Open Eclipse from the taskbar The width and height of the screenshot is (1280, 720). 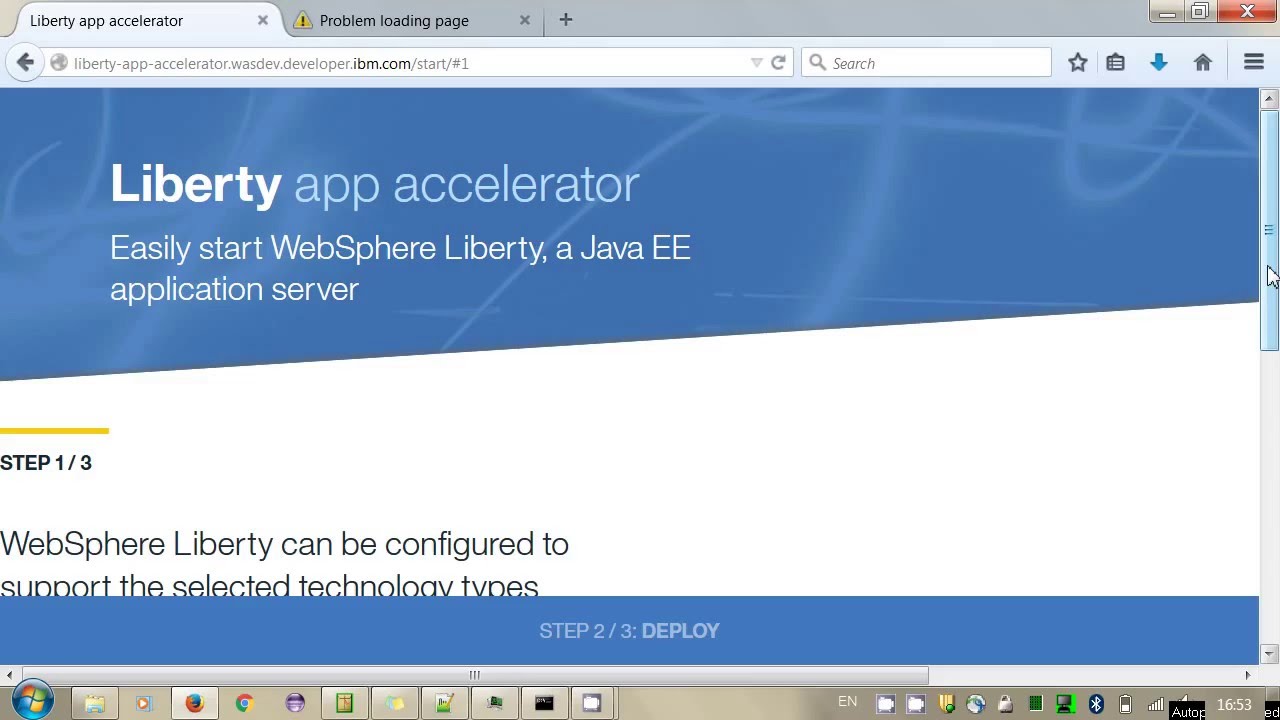294,704
